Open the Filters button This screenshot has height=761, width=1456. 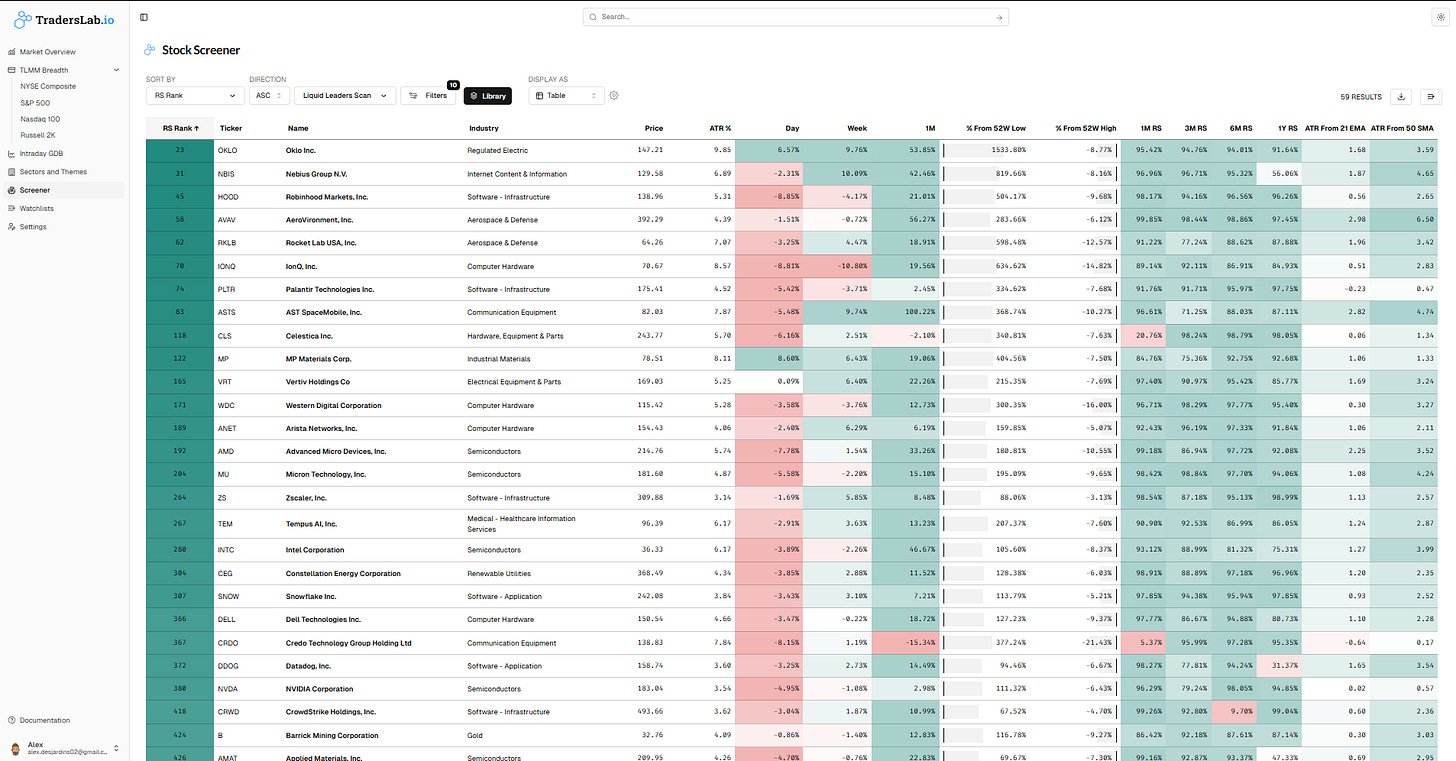[429, 96]
